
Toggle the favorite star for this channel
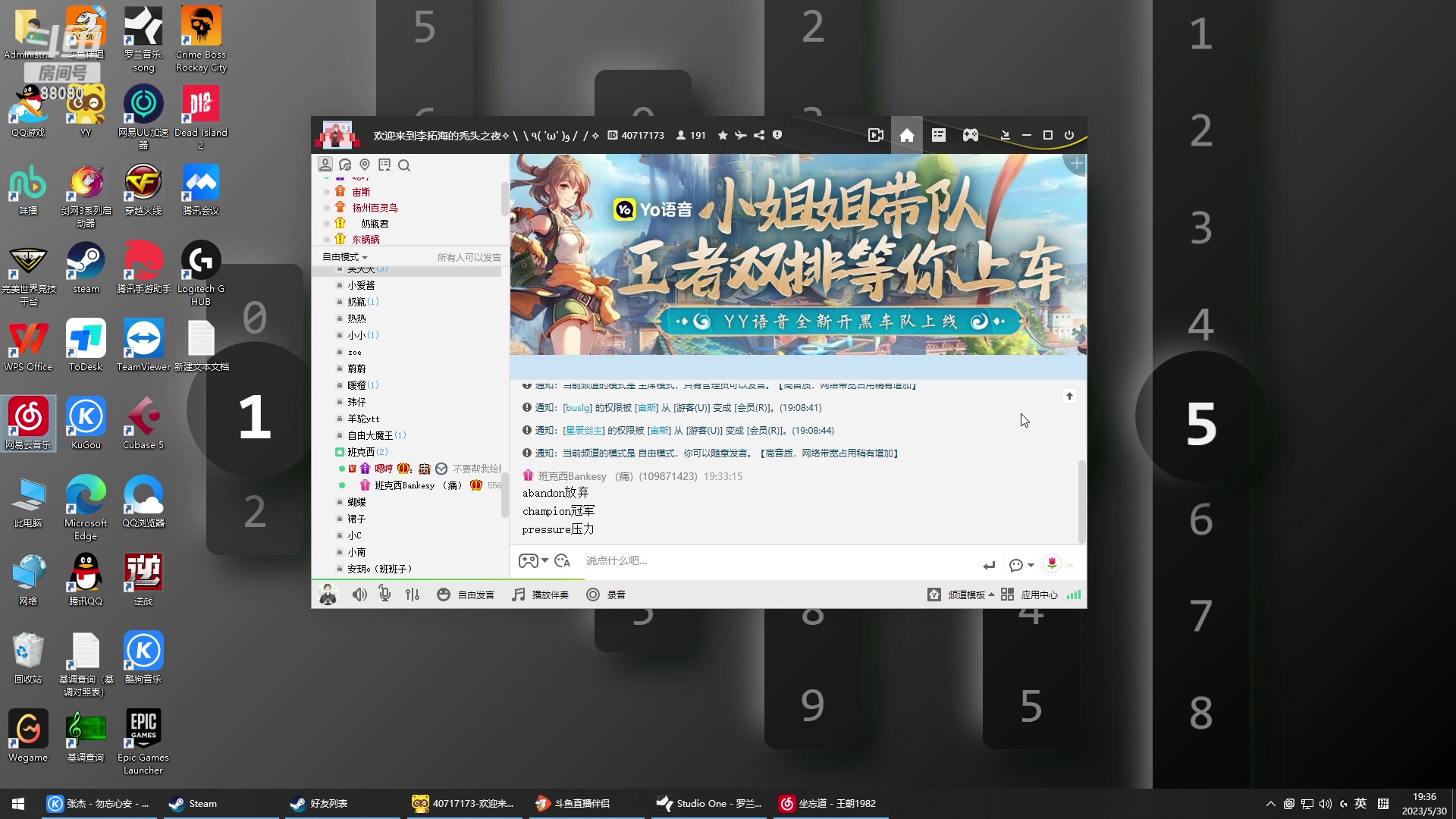[722, 135]
